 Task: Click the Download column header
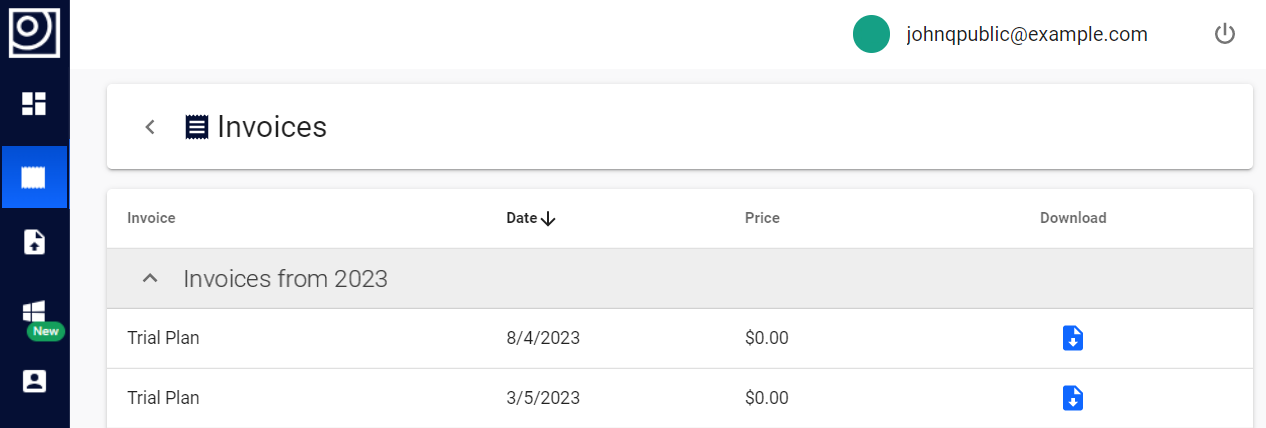point(1073,218)
